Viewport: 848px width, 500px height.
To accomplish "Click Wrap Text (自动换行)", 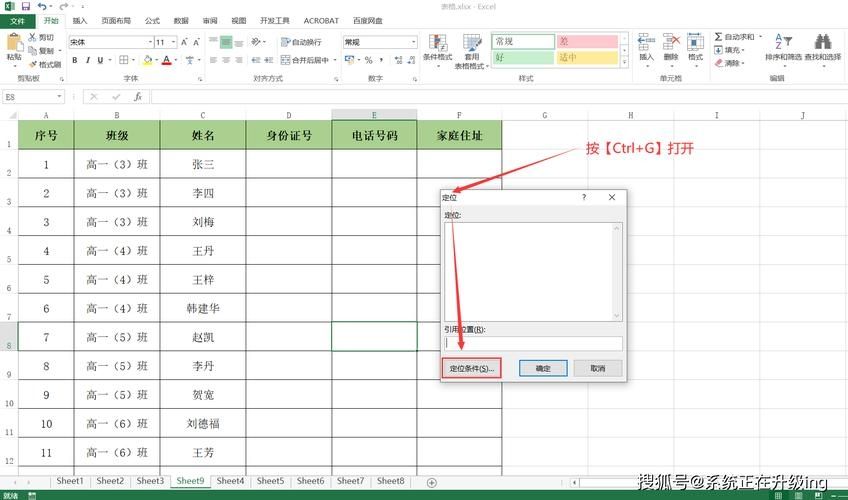I will tap(301, 42).
